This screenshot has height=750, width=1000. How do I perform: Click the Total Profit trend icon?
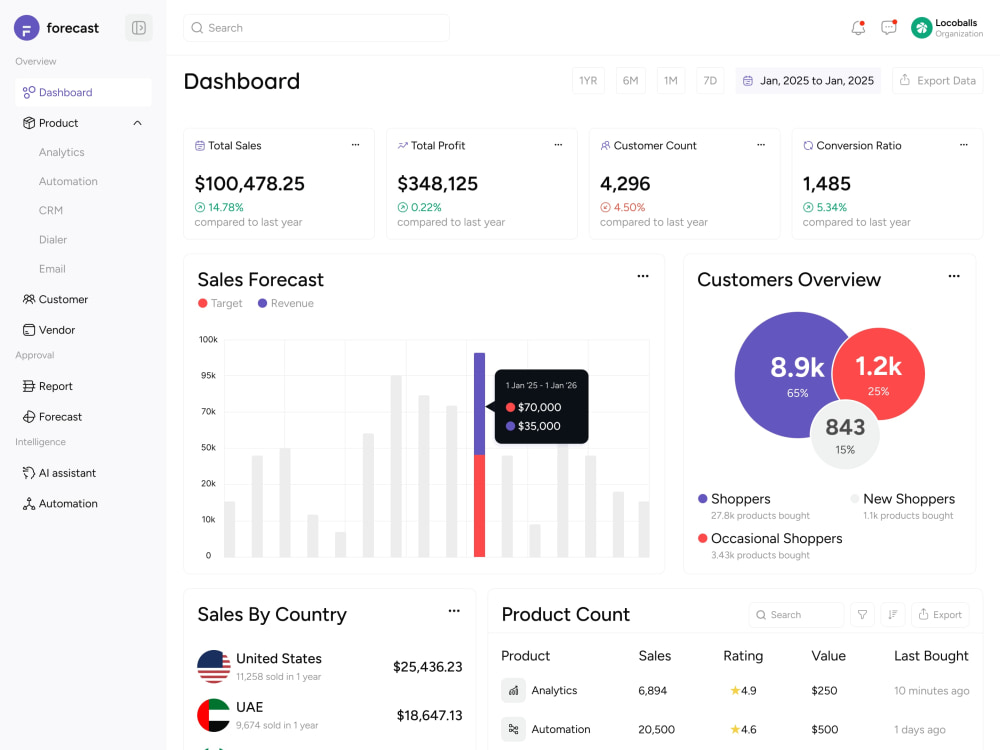(402, 145)
